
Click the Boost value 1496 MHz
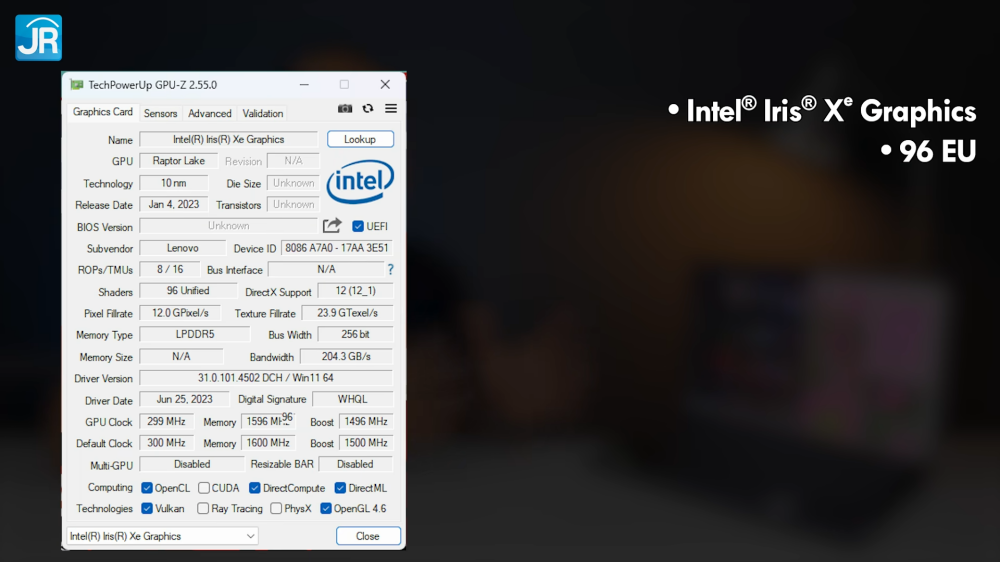pyautogui.click(x=366, y=422)
